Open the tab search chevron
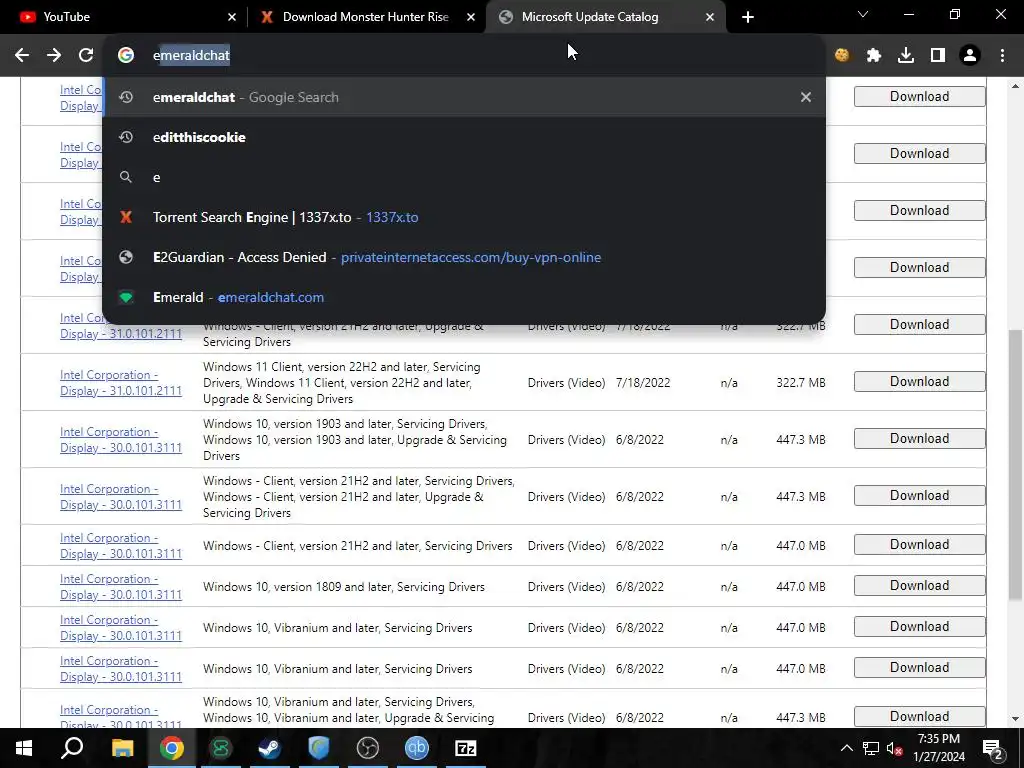The width and height of the screenshot is (1024, 768). tap(863, 14)
